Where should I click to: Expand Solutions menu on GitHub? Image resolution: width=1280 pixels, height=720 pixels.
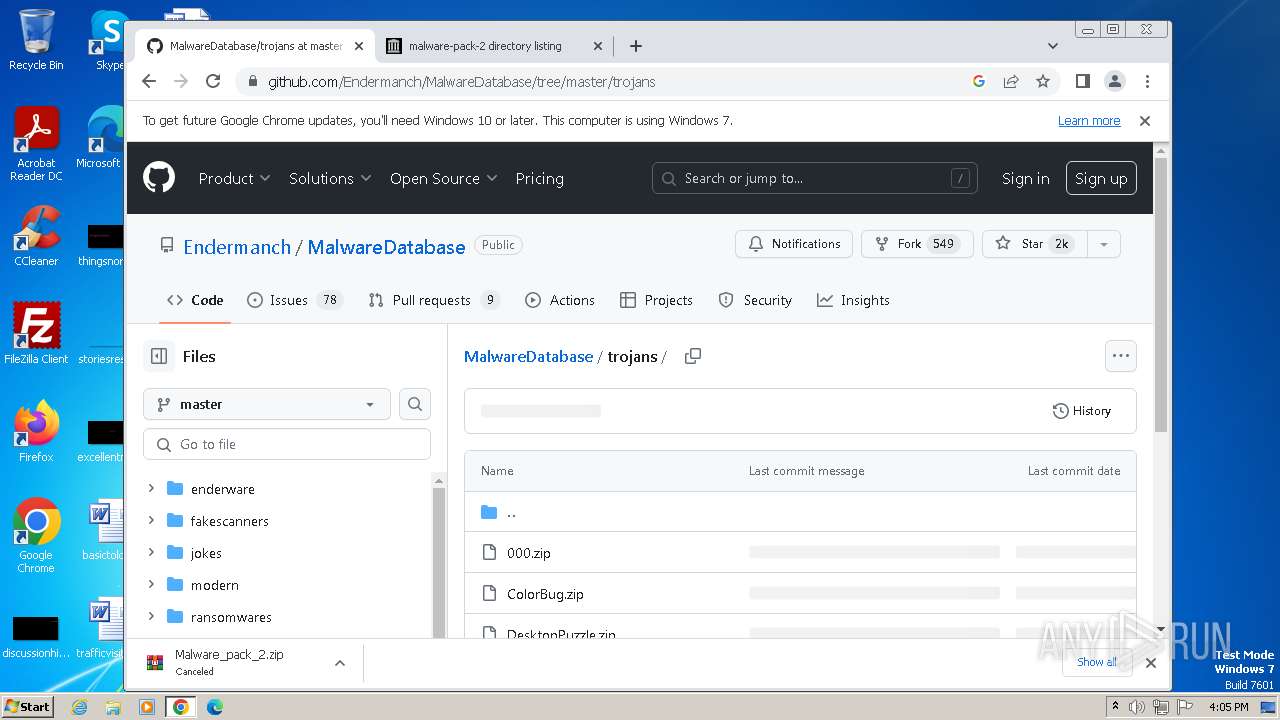click(x=330, y=178)
